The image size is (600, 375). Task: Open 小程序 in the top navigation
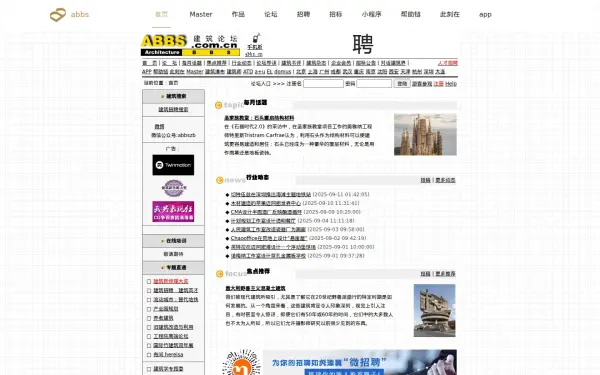coord(371,14)
